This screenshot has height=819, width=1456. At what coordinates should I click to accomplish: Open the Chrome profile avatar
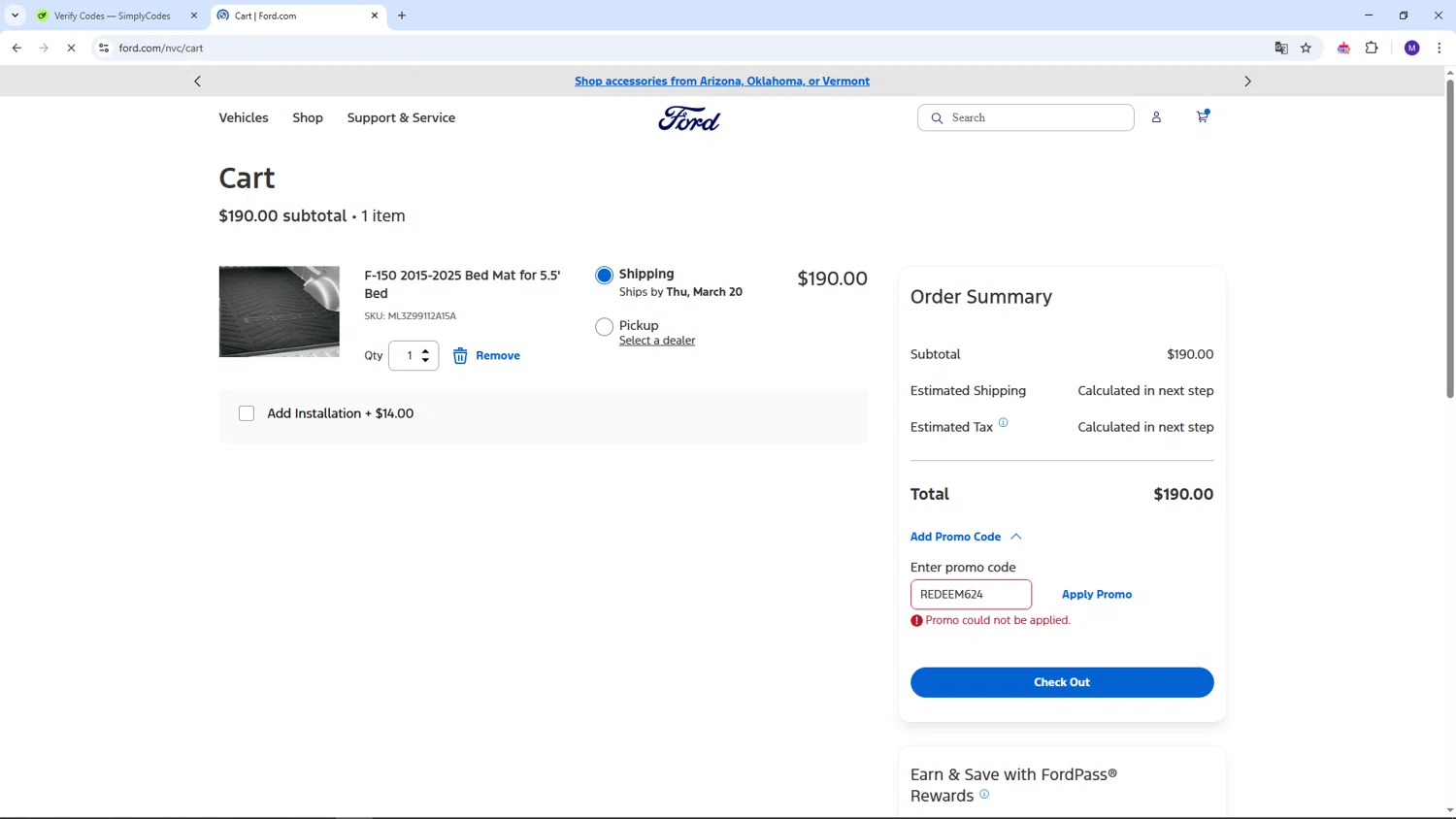1412,48
